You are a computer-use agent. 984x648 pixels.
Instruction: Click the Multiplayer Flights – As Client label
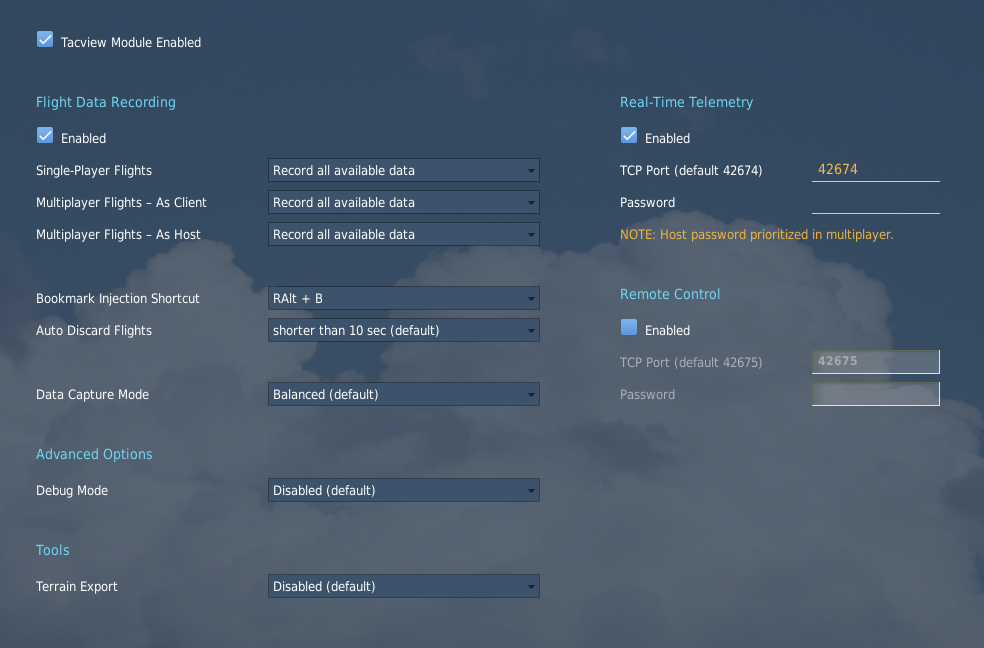(121, 203)
